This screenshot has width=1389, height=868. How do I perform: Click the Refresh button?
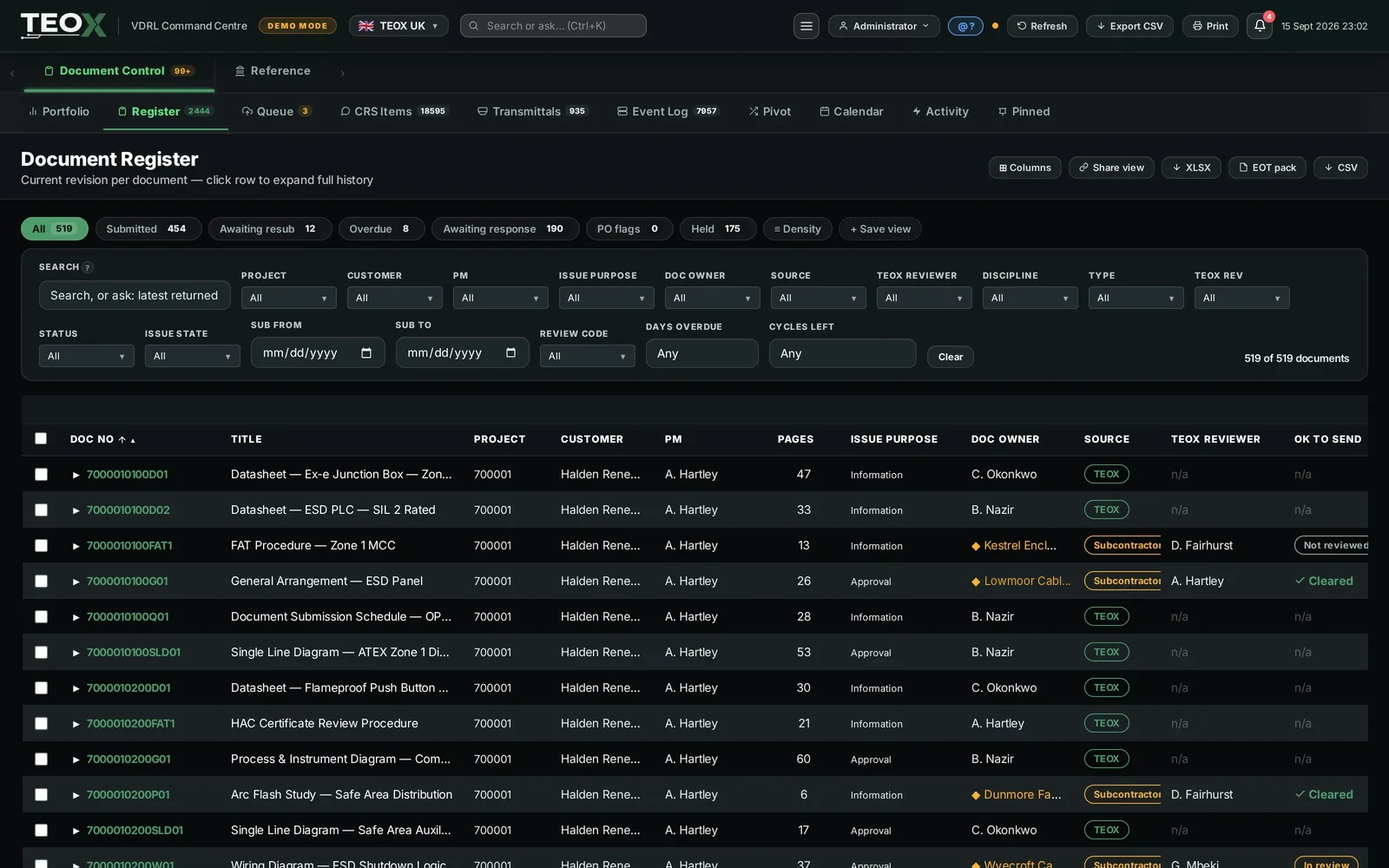[x=1042, y=26]
